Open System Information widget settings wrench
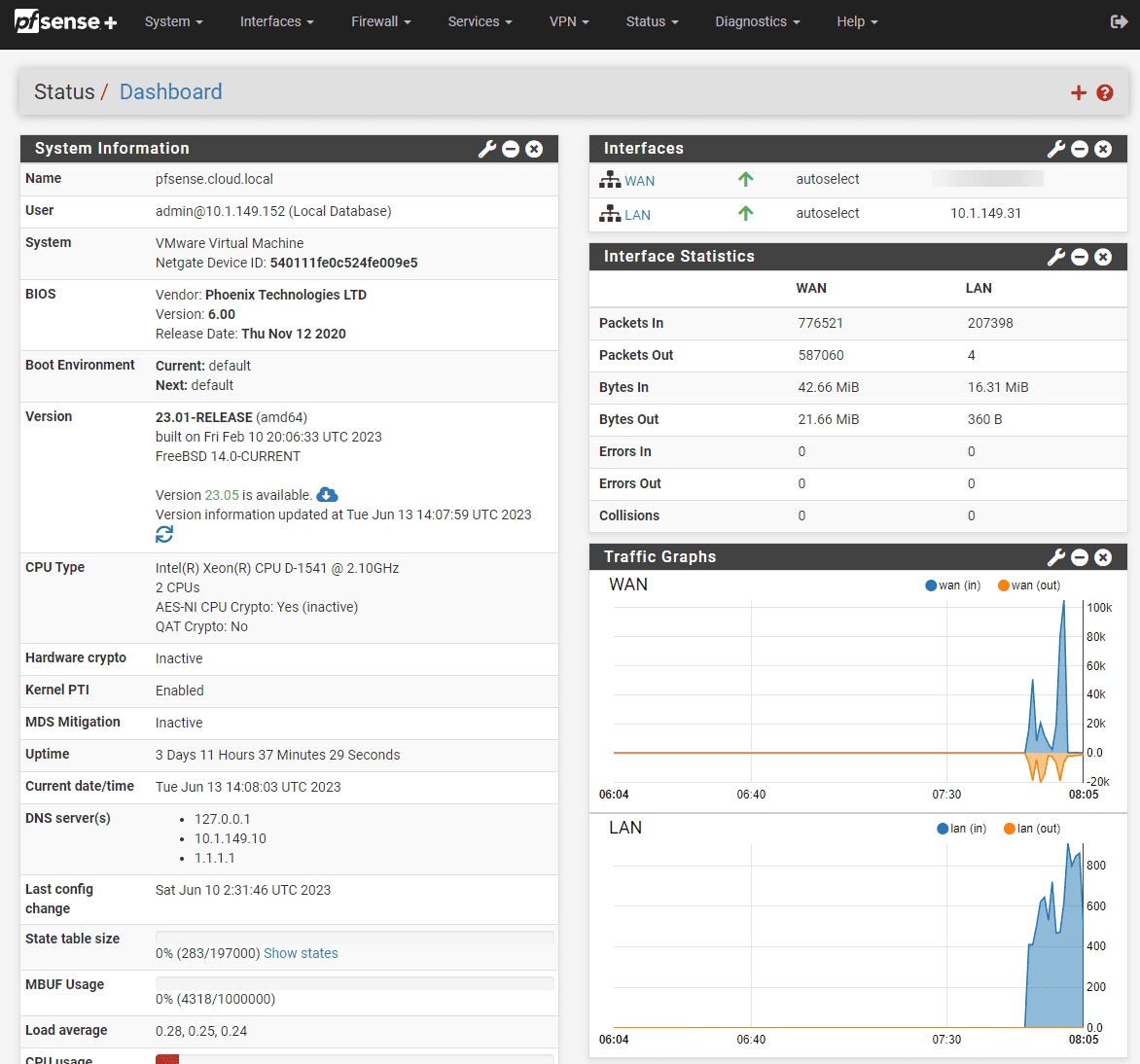Image resolution: width=1140 pixels, height=1064 pixels. pyautogui.click(x=486, y=149)
